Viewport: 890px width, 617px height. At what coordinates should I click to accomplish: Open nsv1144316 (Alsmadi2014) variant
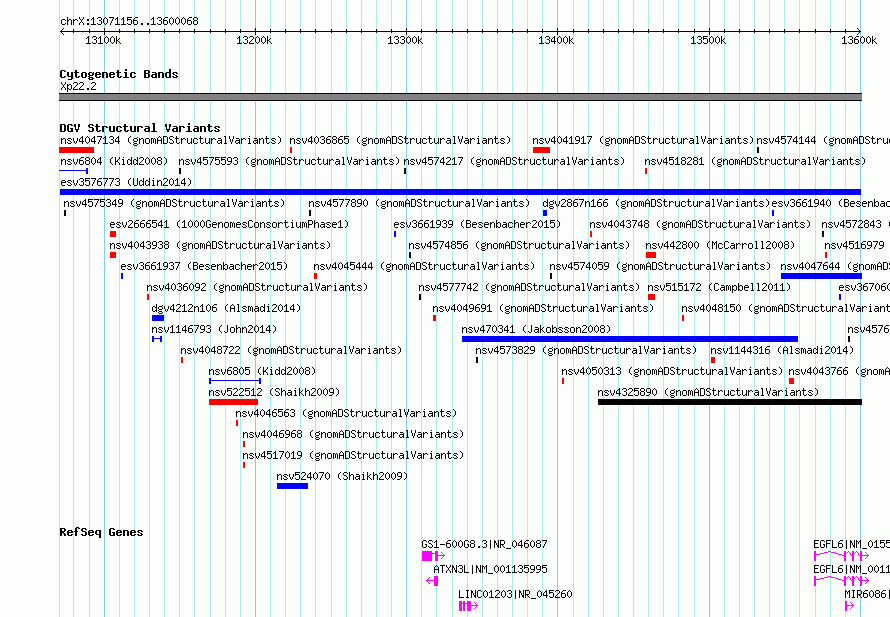click(x=783, y=350)
